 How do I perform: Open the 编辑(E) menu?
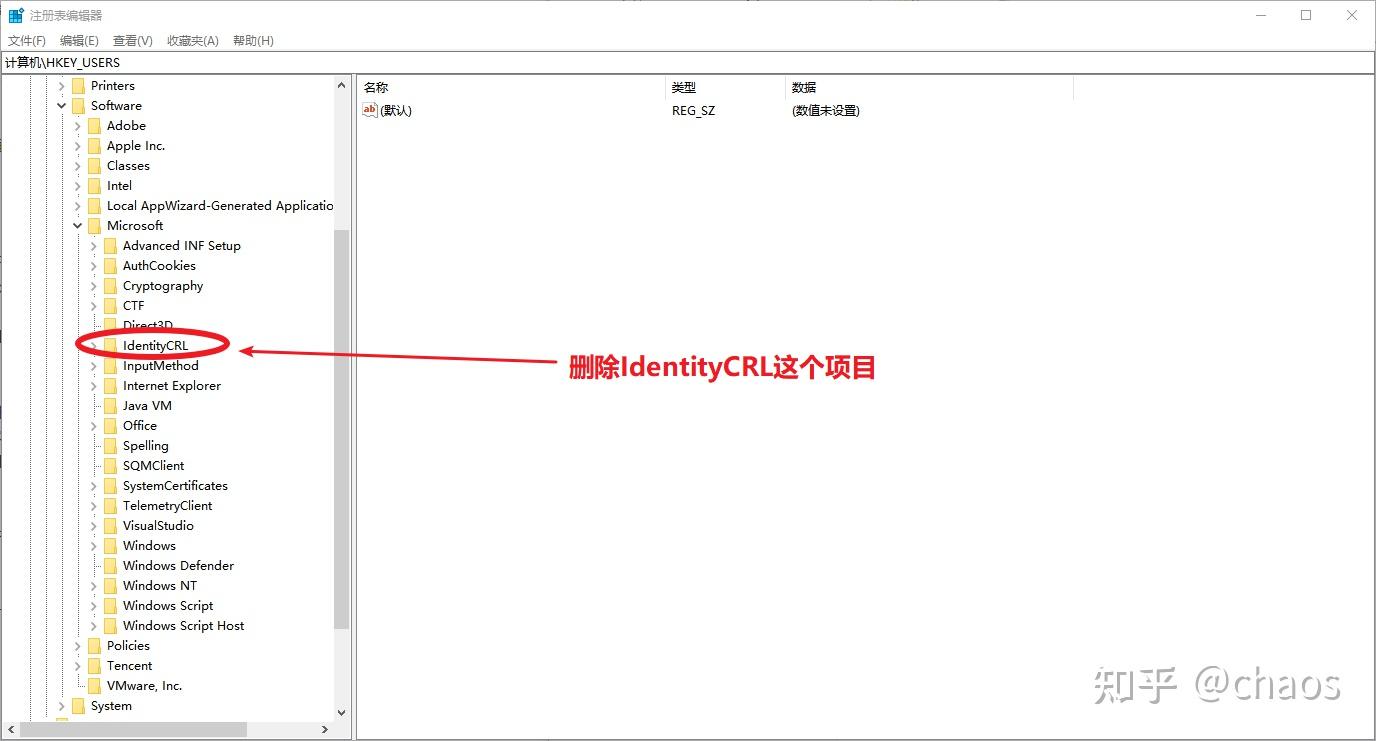click(x=79, y=41)
